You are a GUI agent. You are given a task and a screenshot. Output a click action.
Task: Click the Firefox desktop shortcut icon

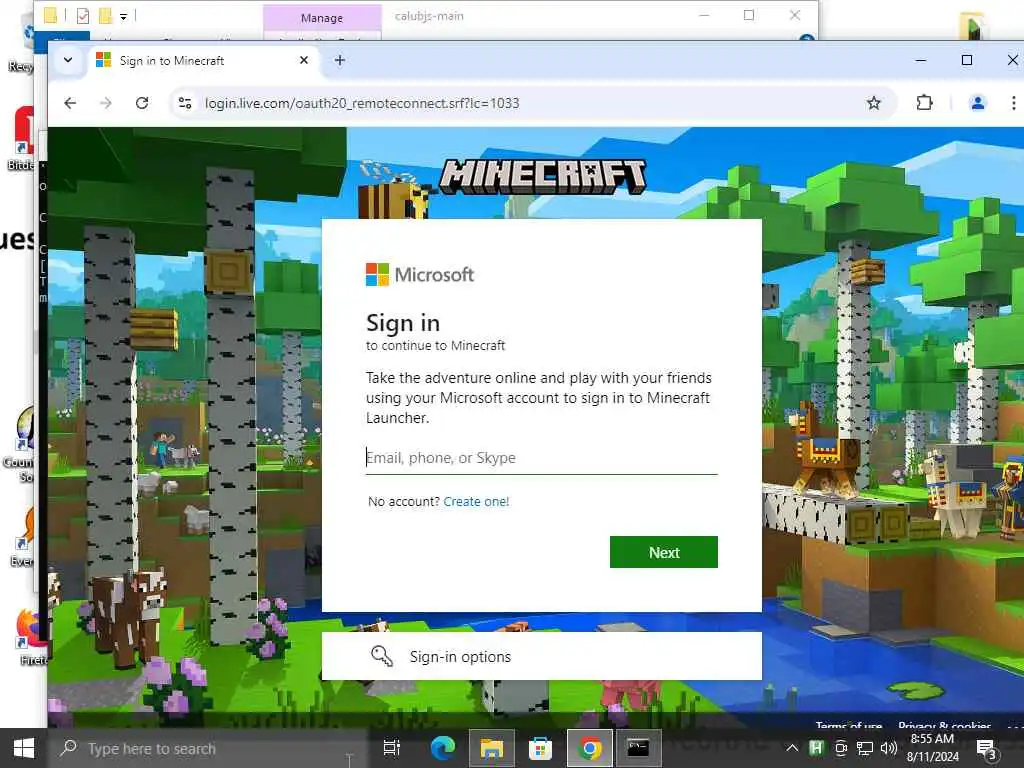click(29, 630)
